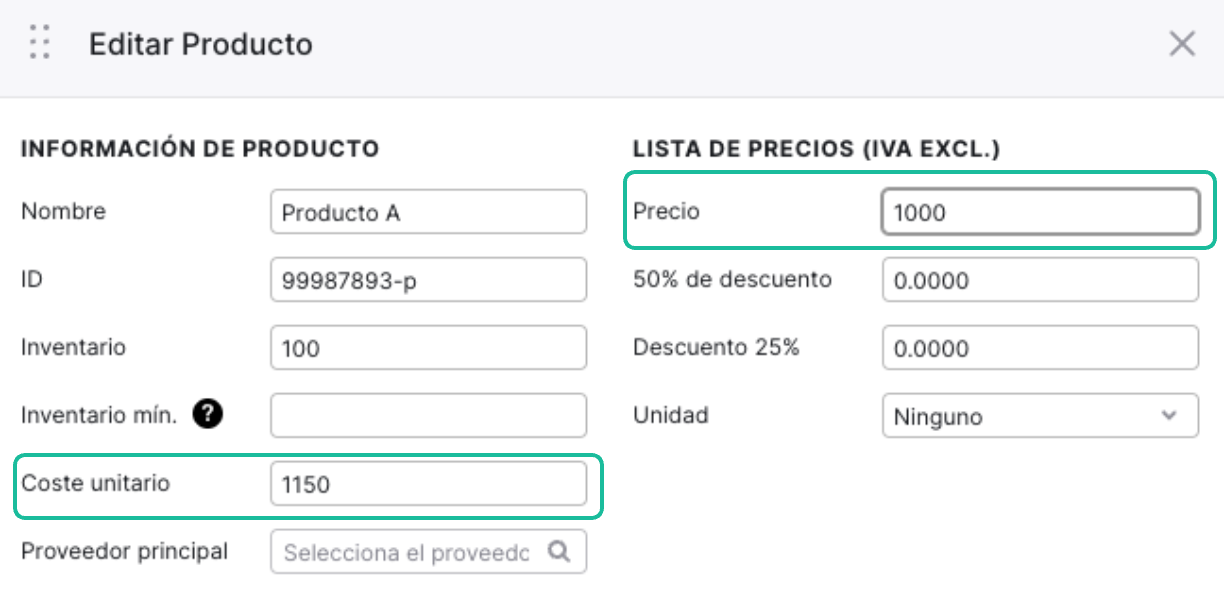Select the Inventario field showing 100
1224x591 pixels.
pyautogui.click(x=428, y=348)
